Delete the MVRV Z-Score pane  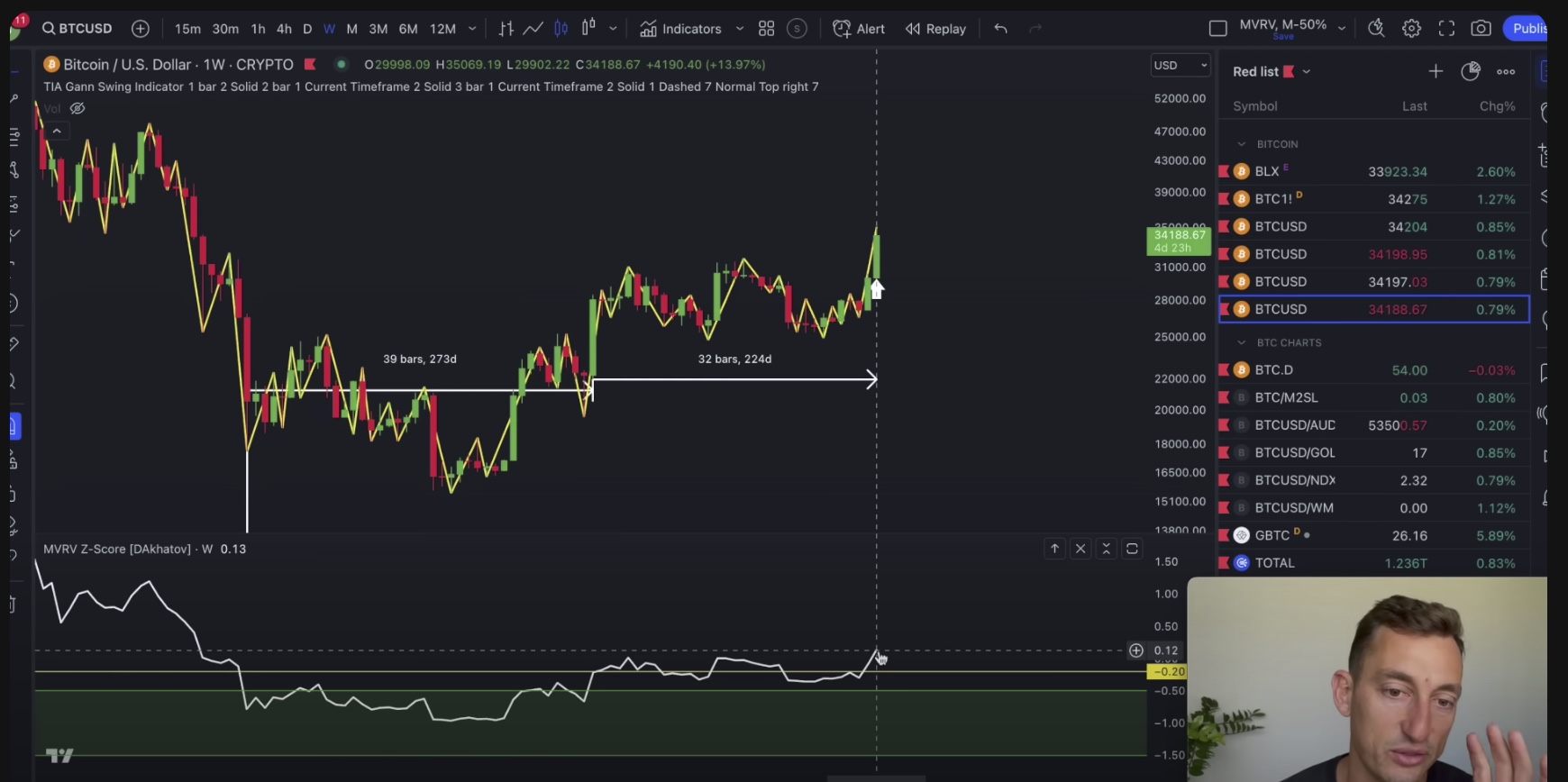click(1080, 548)
